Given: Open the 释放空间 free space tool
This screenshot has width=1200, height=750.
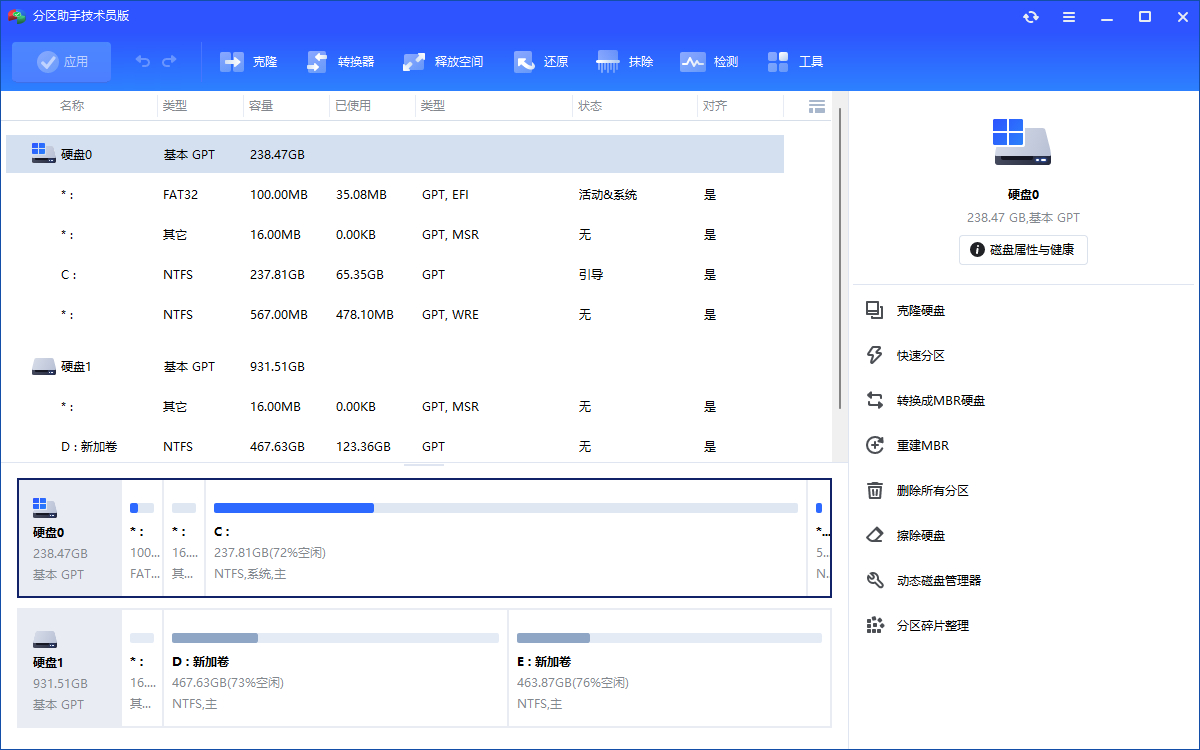Looking at the screenshot, I should (x=443, y=62).
